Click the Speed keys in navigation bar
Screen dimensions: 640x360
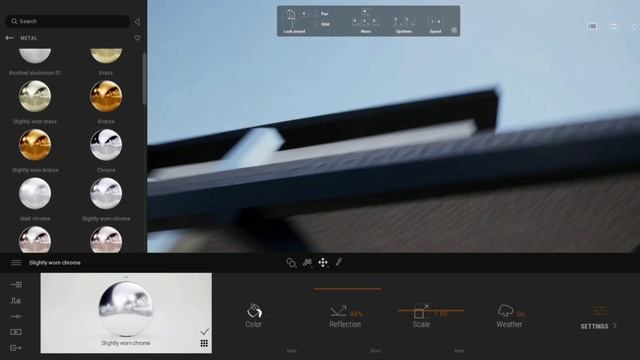coord(436,22)
